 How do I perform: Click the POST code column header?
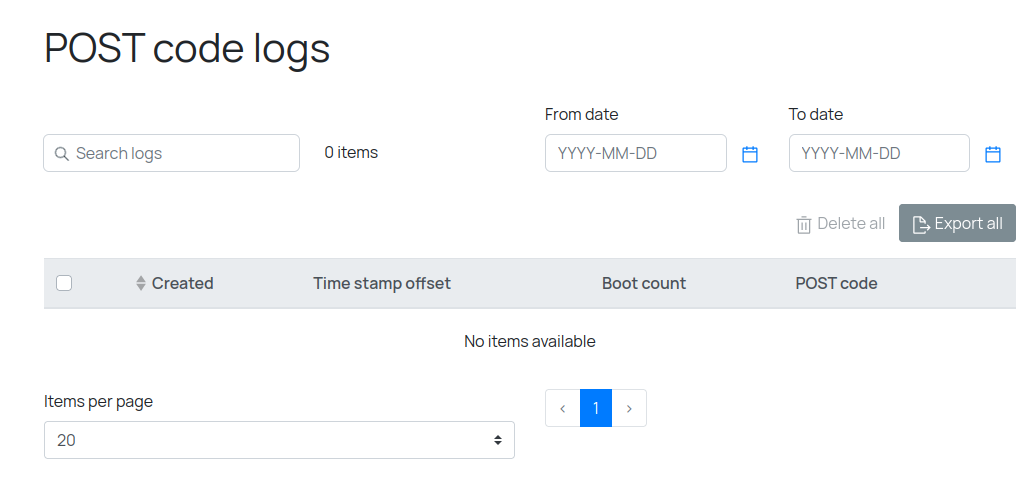[836, 284]
